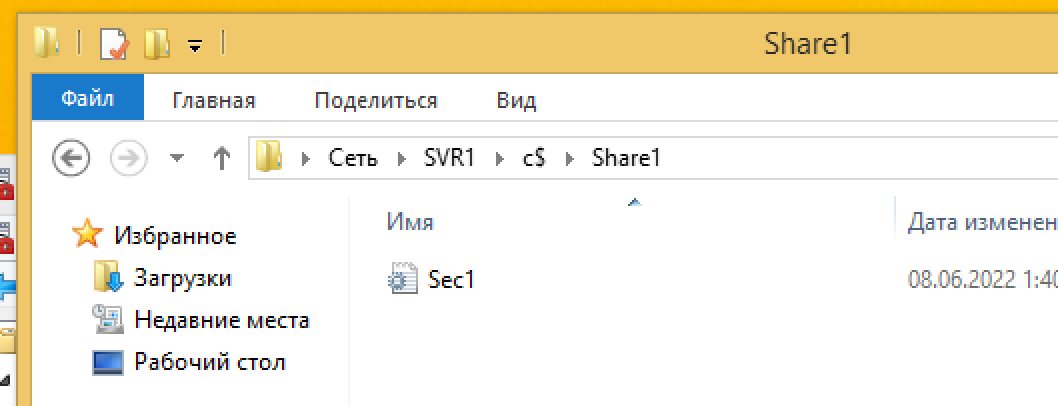Open the recent locations dropdown arrow

click(x=177, y=158)
